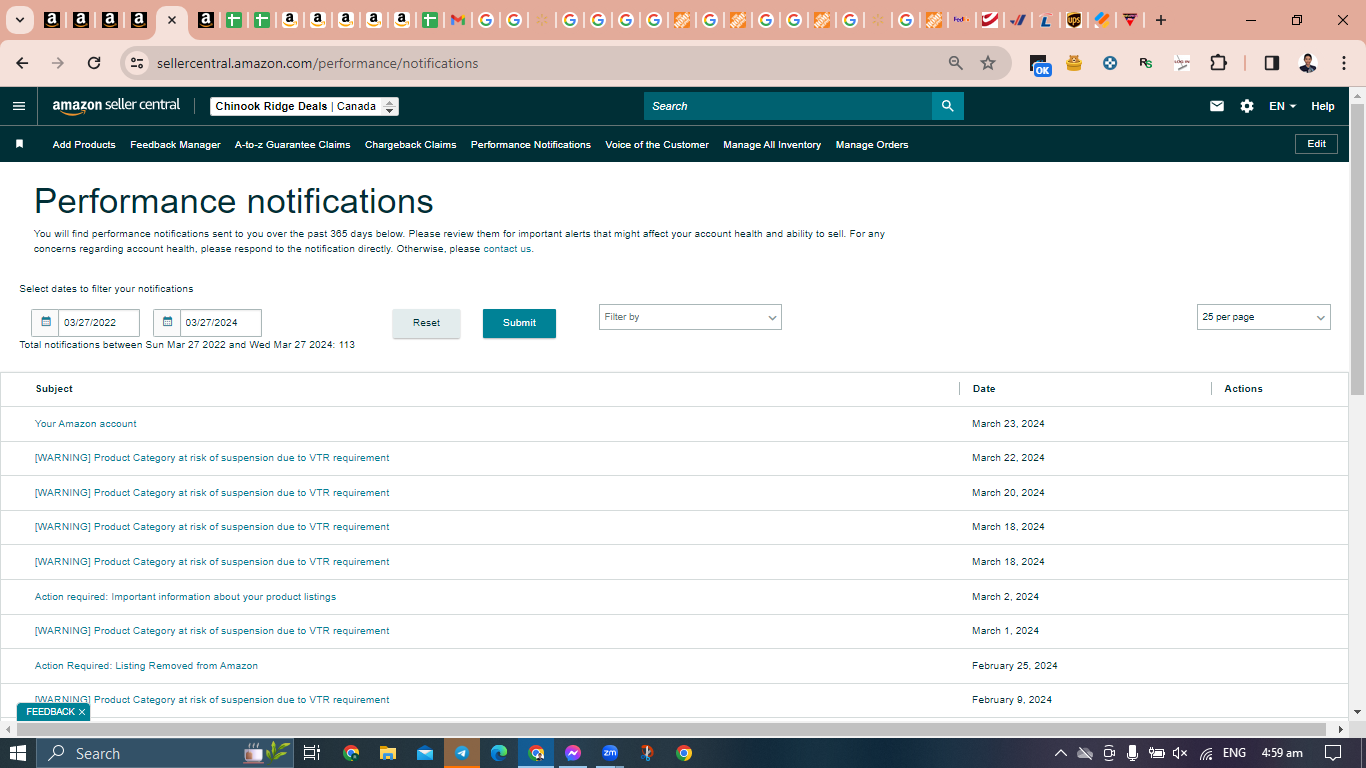Screen dimensions: 1366x768
Task: Open the Chrome profile avatar
Action: point(1308,63)
